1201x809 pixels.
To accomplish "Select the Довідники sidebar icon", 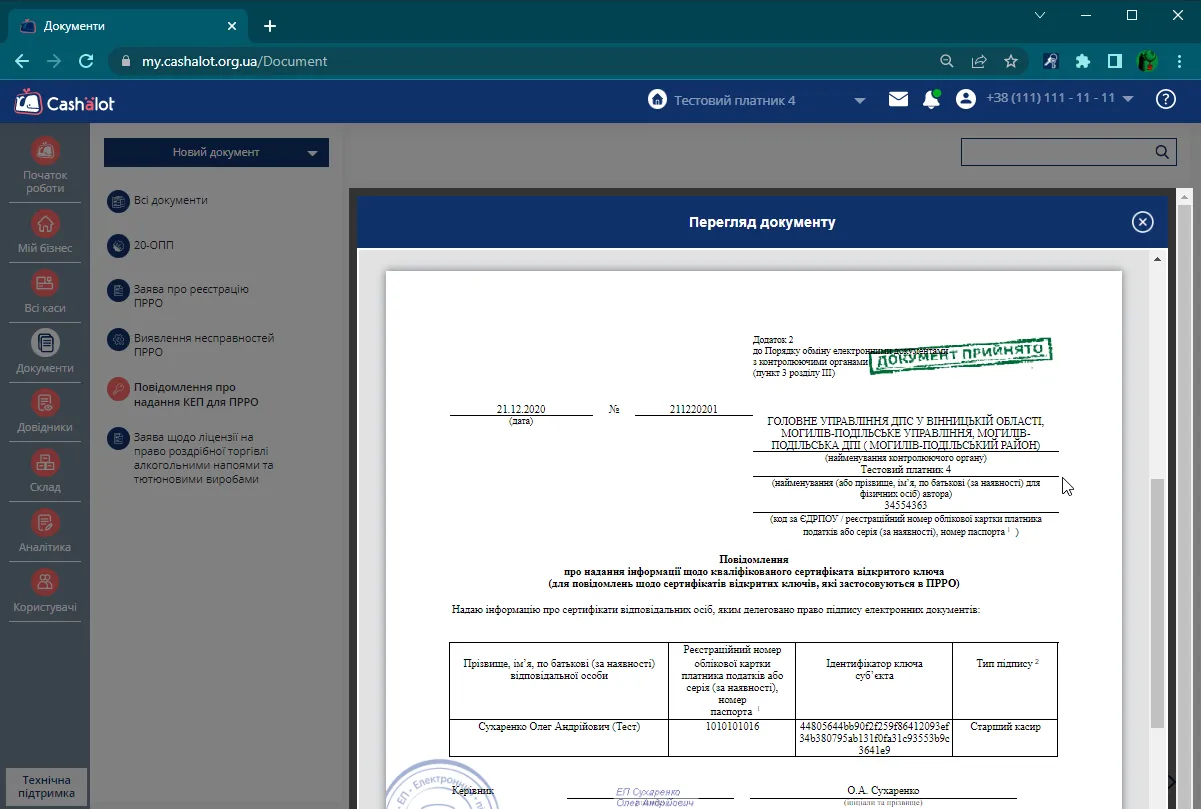I will [x=44, y=411].
